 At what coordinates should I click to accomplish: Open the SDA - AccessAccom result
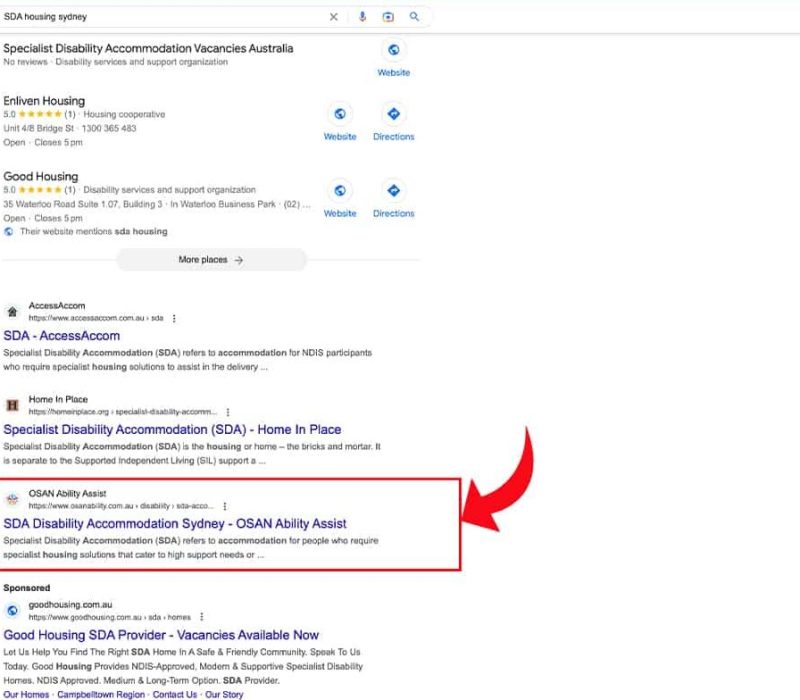click(62, 336)
